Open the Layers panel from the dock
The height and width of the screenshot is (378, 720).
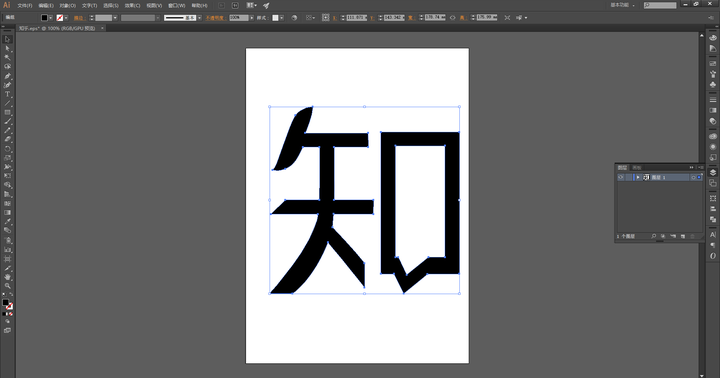point(713,172)
